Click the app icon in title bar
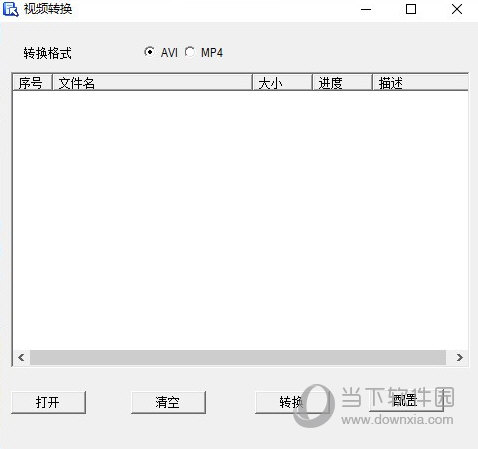The height and width of the screenshot is (449, 478). pyautogui.click(x=10, y=9)
